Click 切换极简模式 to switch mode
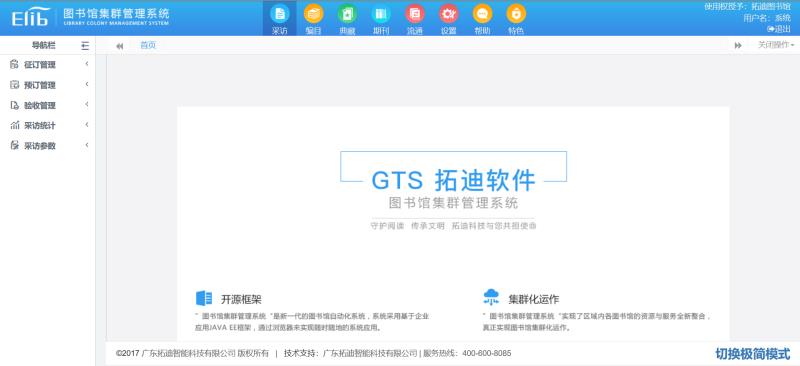This screenshot has height=366, width=800. [x=753, y=353]
